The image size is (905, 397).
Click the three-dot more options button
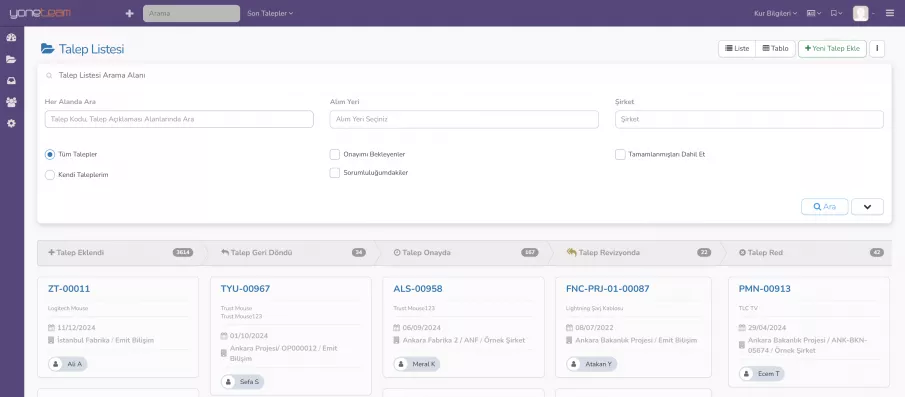coord(876,49)
